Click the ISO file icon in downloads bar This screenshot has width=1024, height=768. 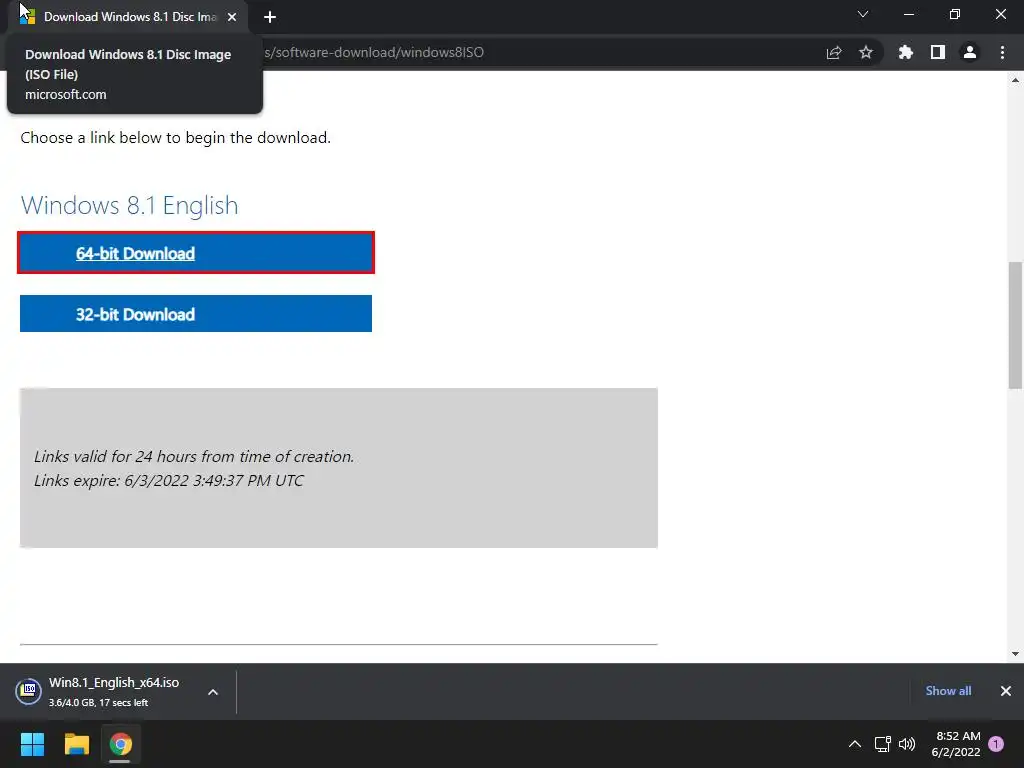coord(29,691)
